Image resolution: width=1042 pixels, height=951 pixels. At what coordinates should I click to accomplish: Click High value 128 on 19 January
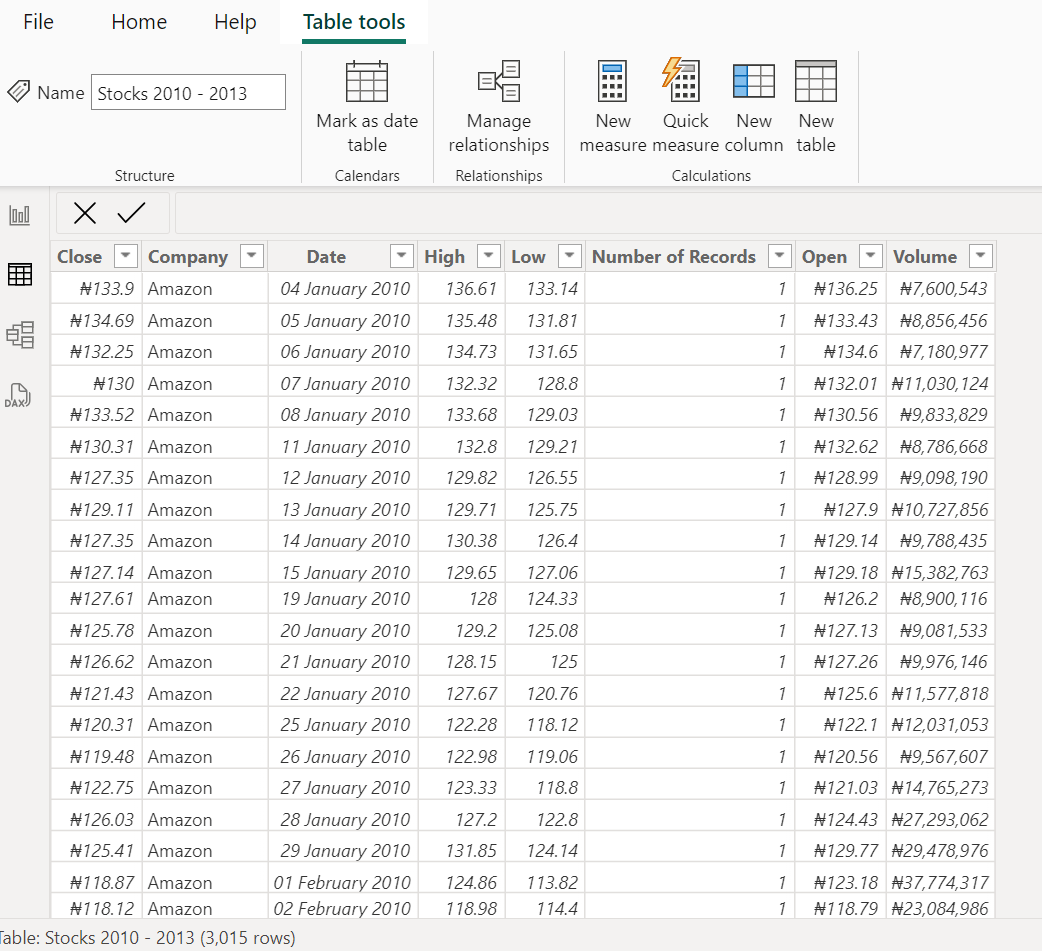coord(461,599)
